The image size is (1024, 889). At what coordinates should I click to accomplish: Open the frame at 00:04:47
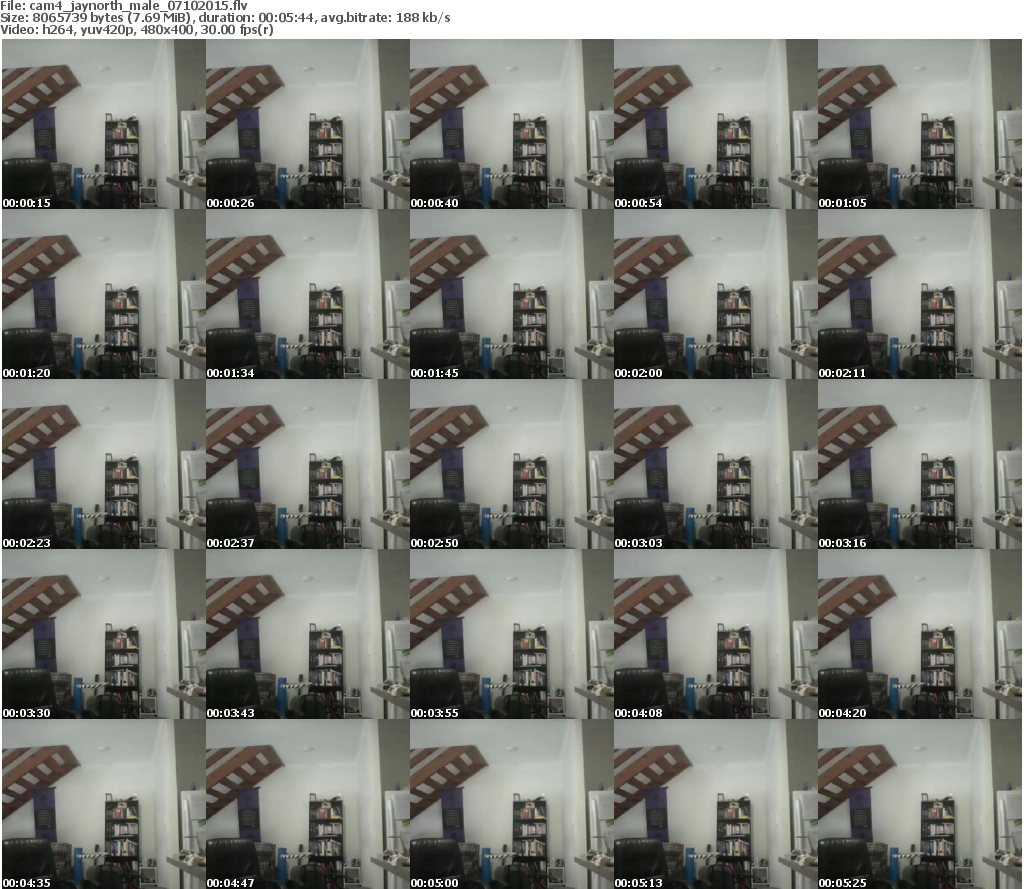click(308, 804)
